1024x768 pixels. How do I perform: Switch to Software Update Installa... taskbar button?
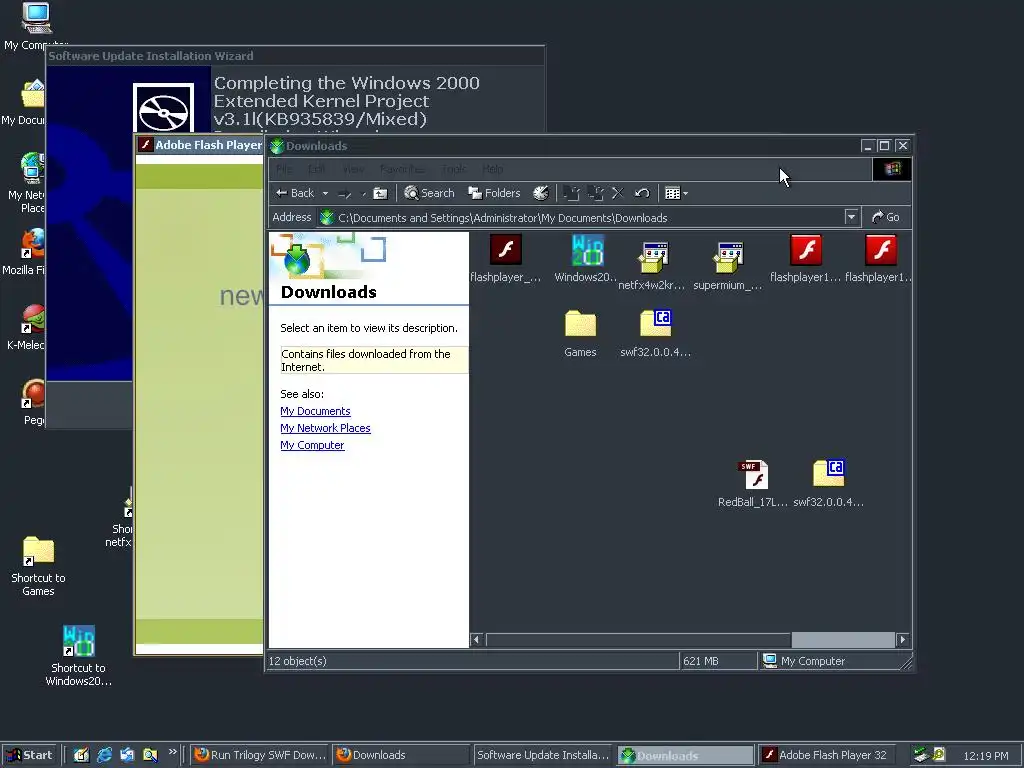pos(543,755)
